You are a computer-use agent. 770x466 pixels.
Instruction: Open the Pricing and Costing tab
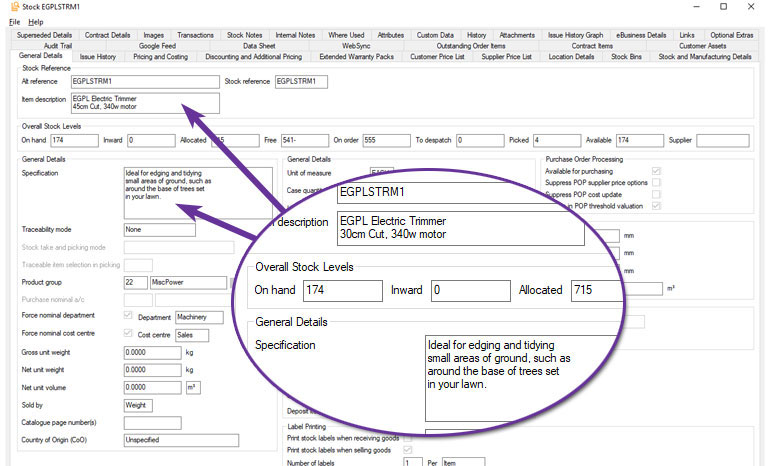[x=161, y=57]
